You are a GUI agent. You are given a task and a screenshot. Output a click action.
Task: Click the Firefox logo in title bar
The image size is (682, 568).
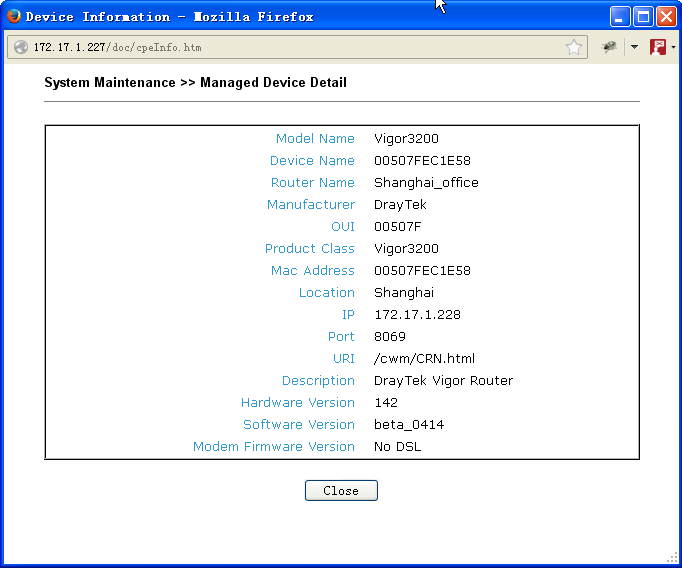pyautogui.click(x=14, y=16)
